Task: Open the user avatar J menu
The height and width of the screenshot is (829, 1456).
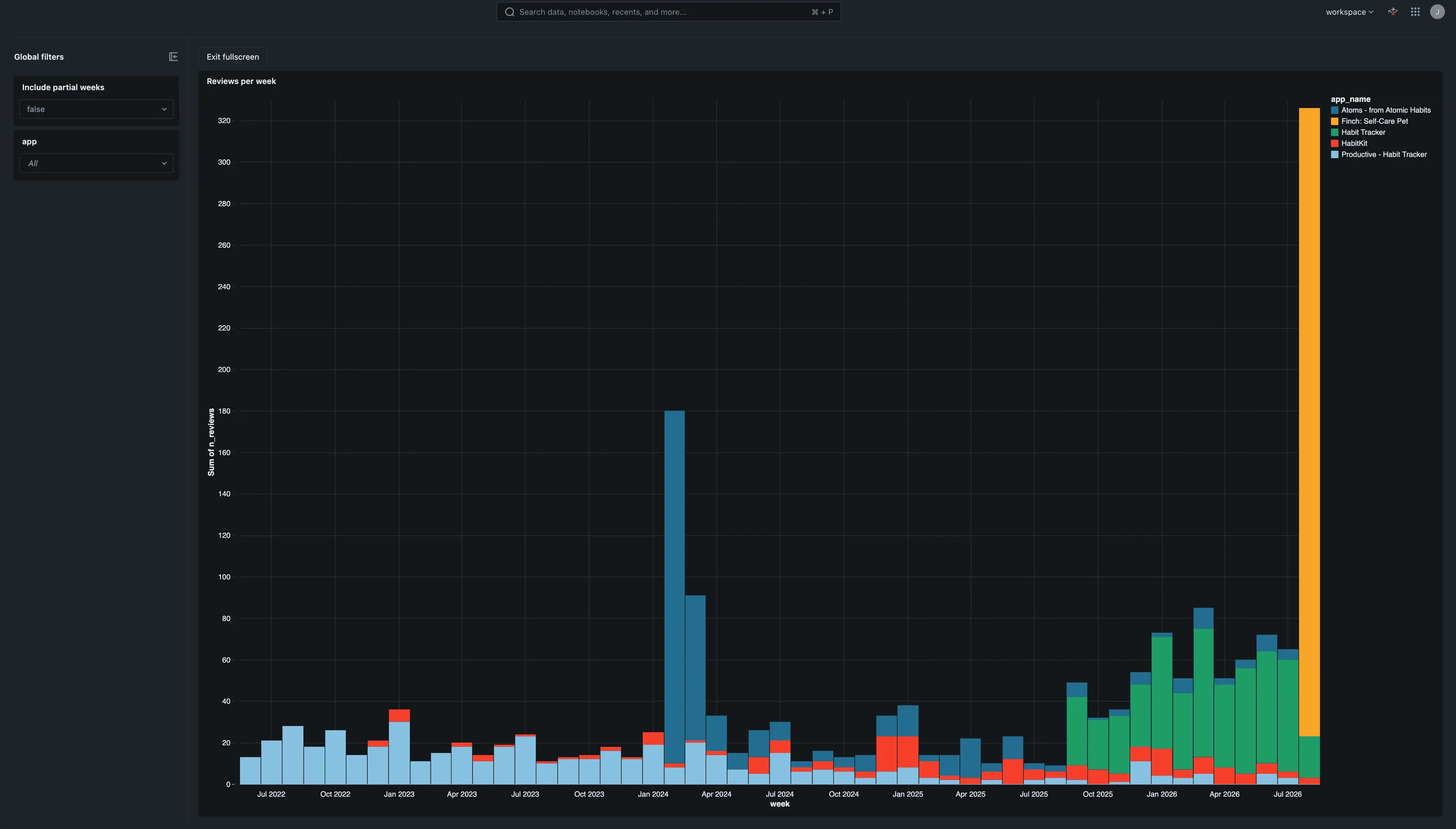Action: 1437,12
